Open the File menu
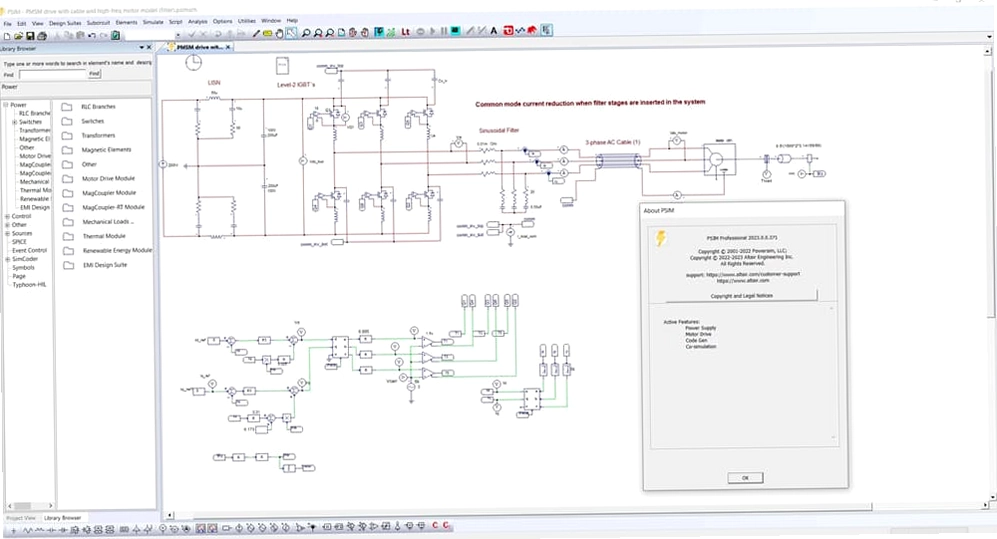Viewport: 997px width, 539px height. (x=8, y=24)
